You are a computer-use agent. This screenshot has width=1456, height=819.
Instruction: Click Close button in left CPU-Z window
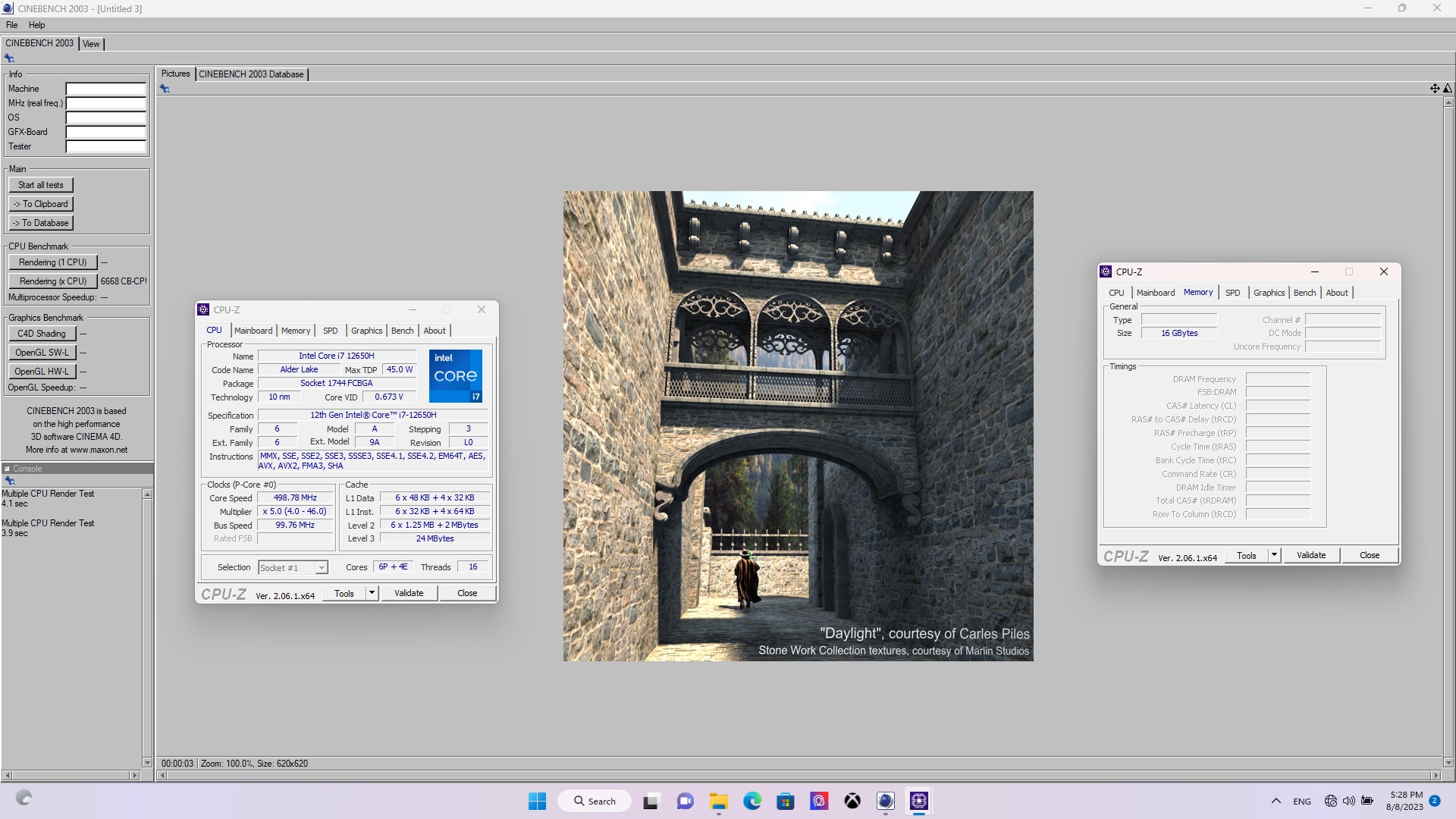(x=467, y=593)
